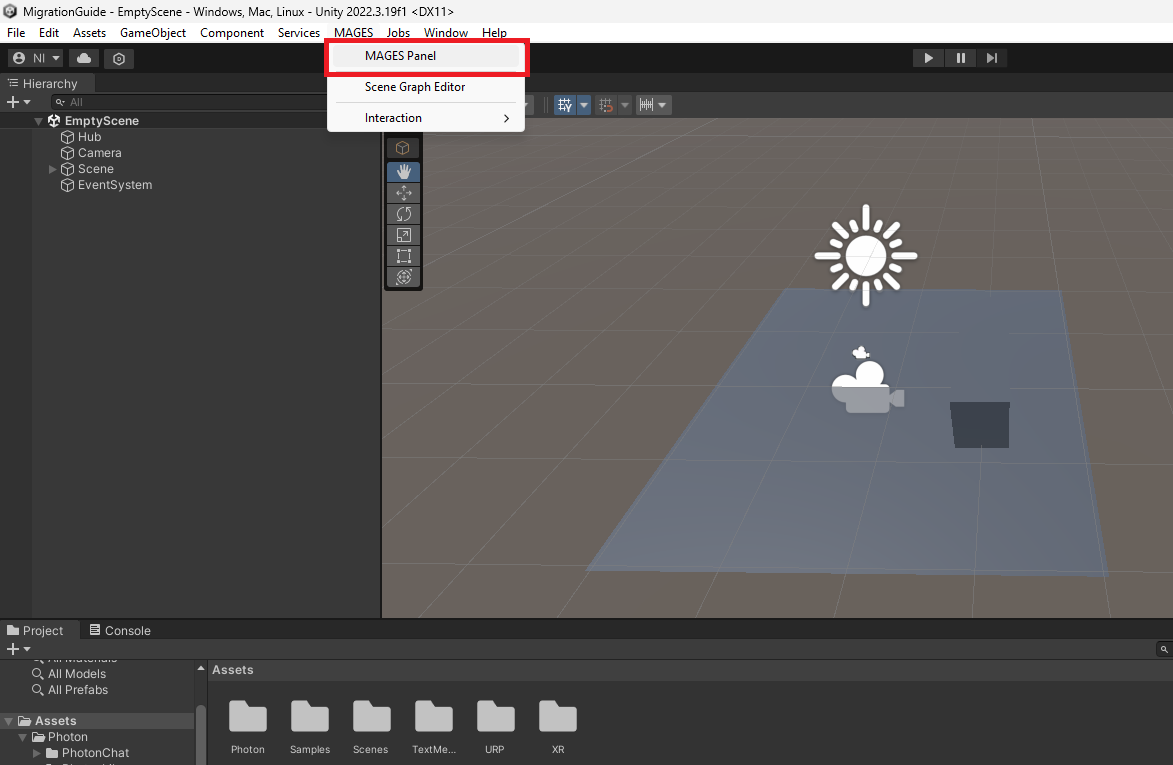Screen dimensions: 1173x765
Task: Open the Assets menu in menu bar
Action: pyautogui.click(x=89, y=33)
